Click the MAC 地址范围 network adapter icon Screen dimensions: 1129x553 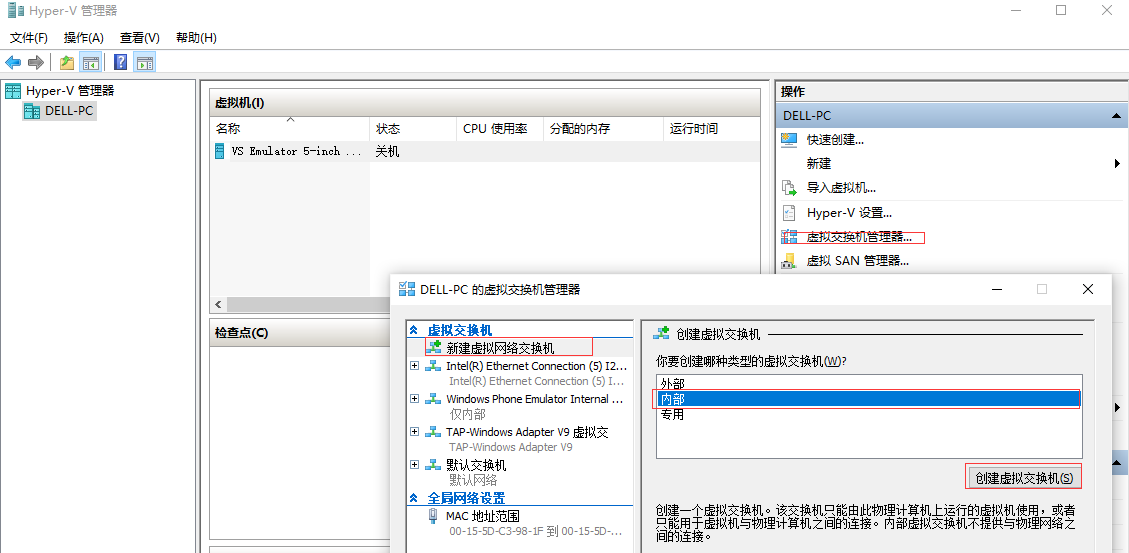tap(433, 516)
